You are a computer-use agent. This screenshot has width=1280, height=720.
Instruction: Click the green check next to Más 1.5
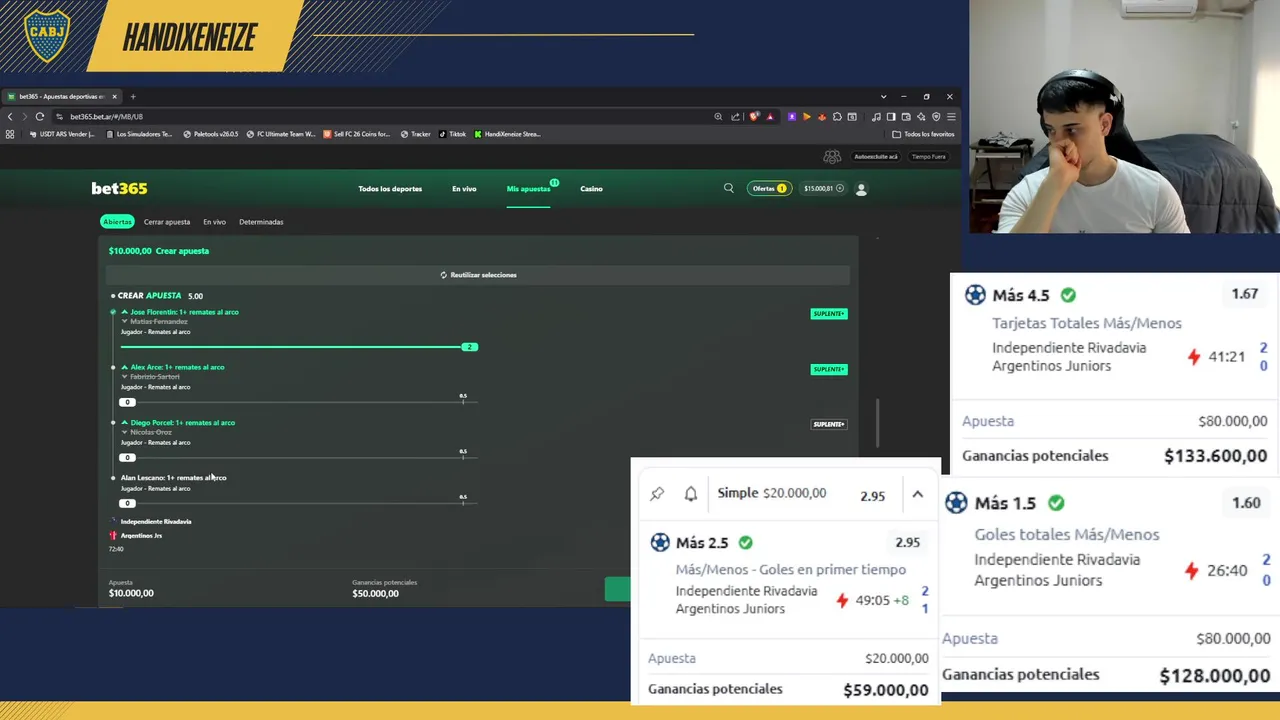[x=1056, y=503]
